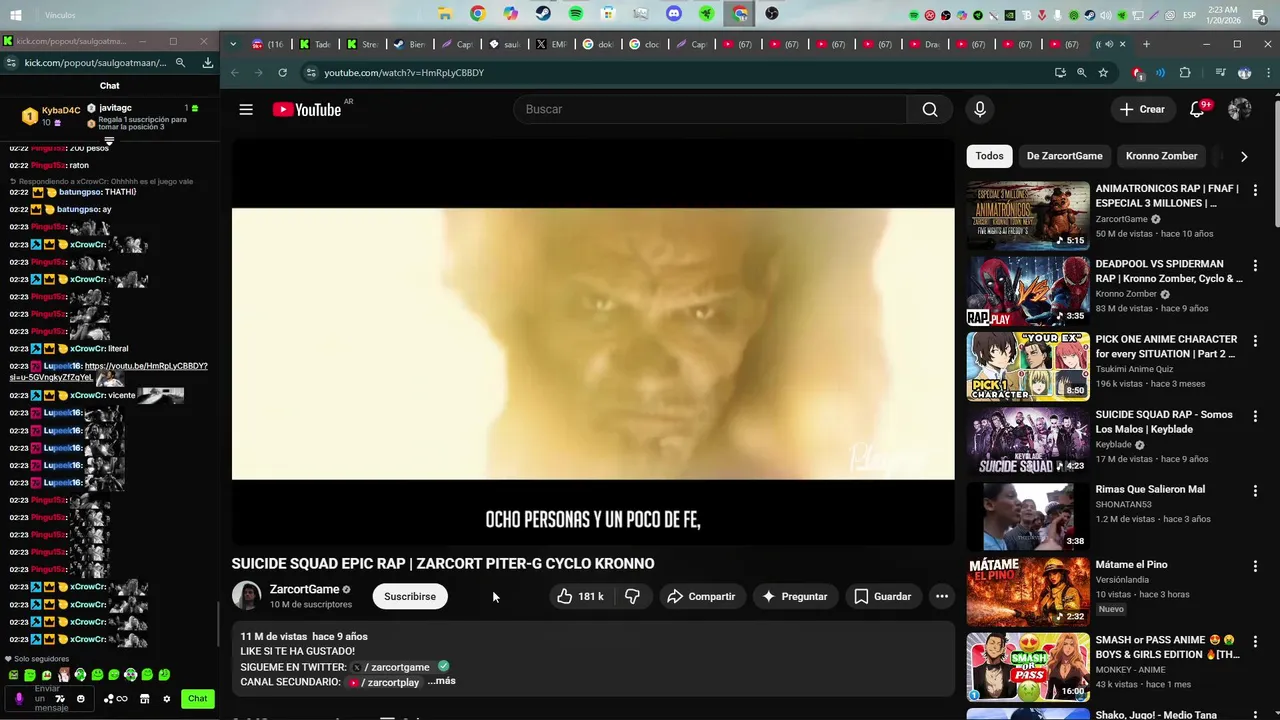This screenshot has height=720, width=1280.
Task: Open options menu for Animatronicos Rap video
Action: point(1255,189)
